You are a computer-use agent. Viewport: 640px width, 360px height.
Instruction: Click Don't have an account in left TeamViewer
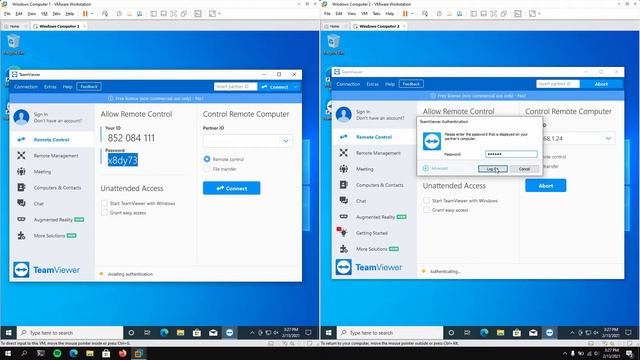point(58,121)
